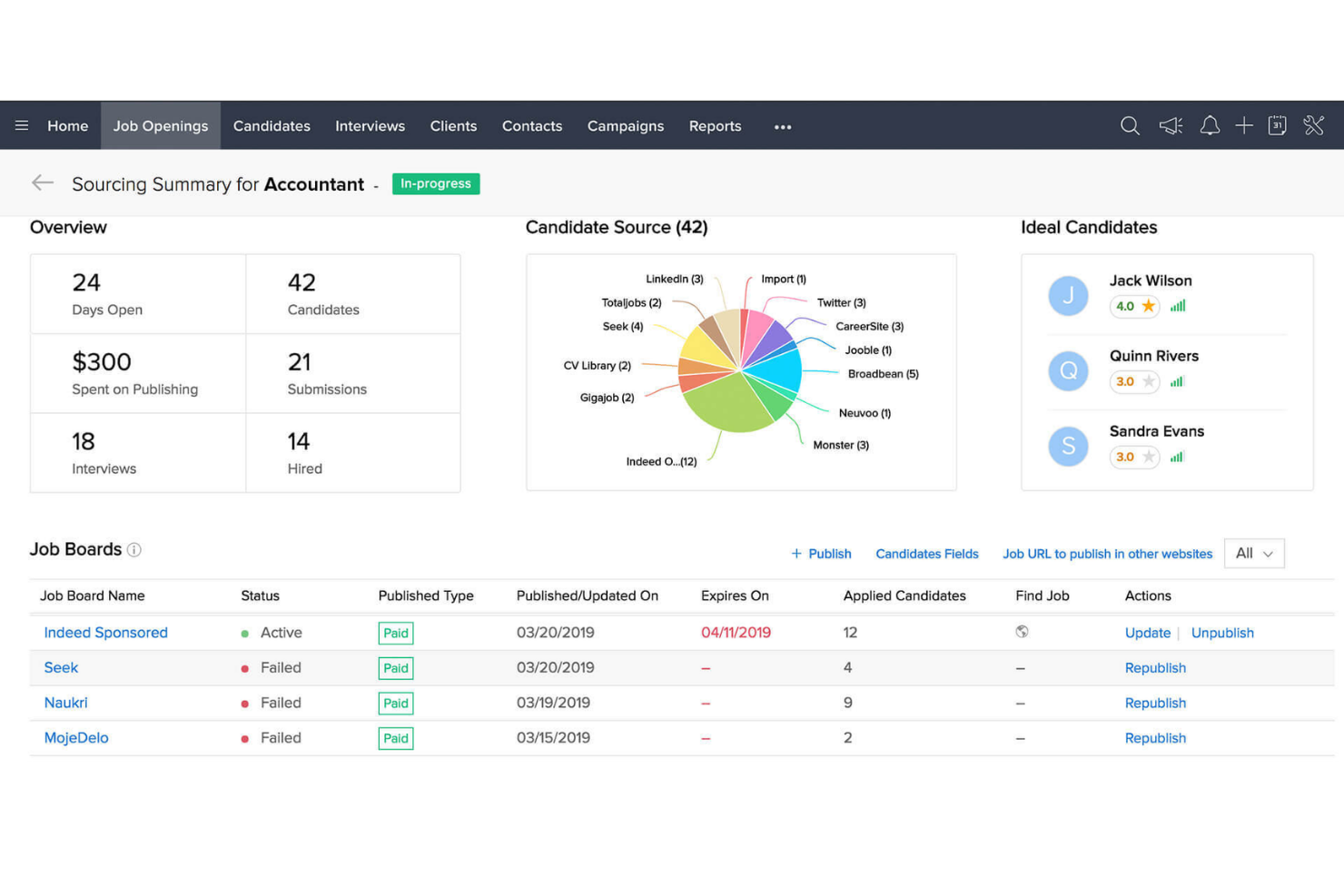1344x896 pixels.
Task: Click the megaphone announcements icon
Action: tap(1170, 125)
